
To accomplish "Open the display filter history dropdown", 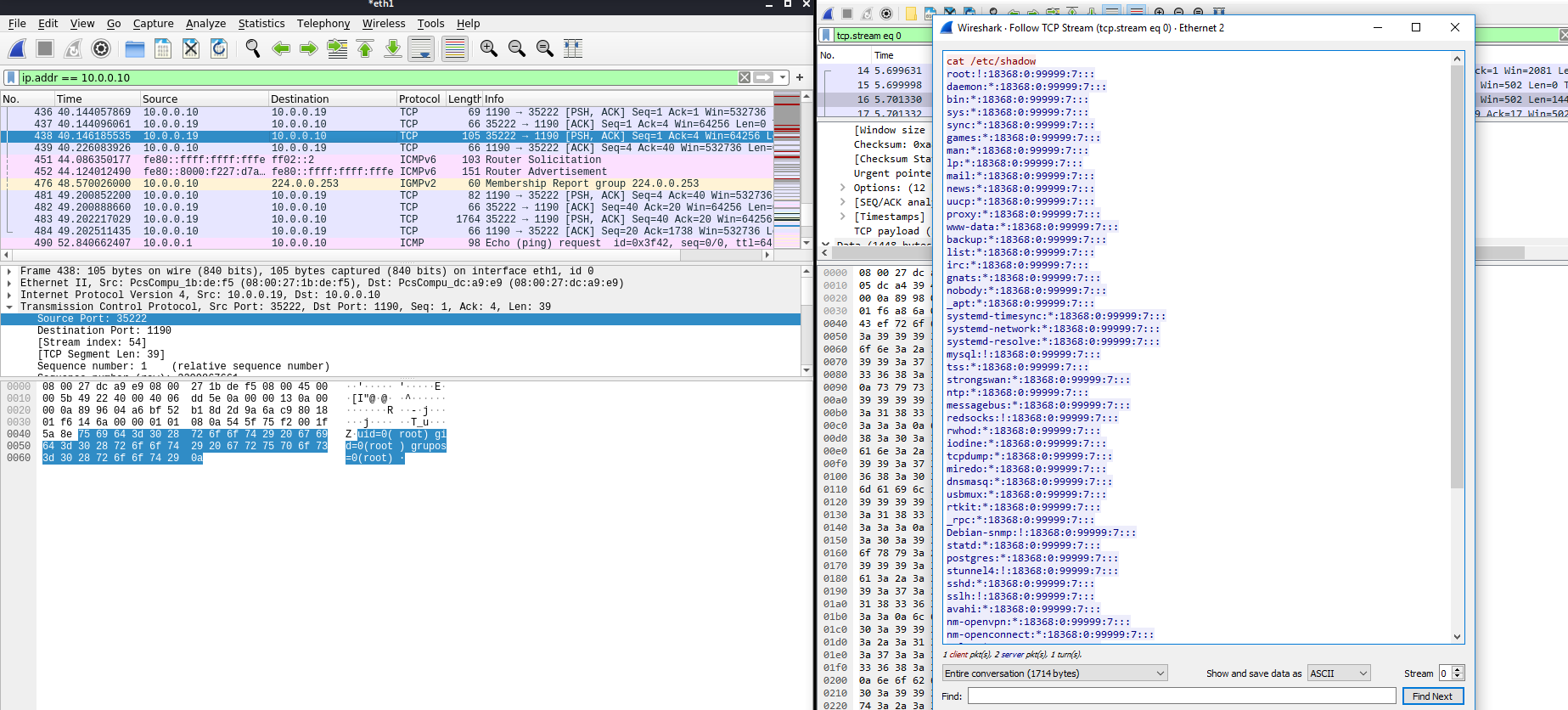I will pyautogui.click(x=783, y=77).
